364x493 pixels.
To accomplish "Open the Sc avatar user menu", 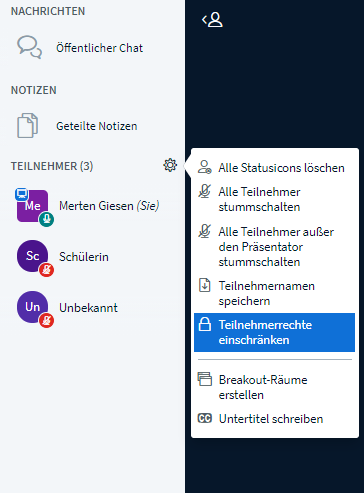I will (33, 256).
